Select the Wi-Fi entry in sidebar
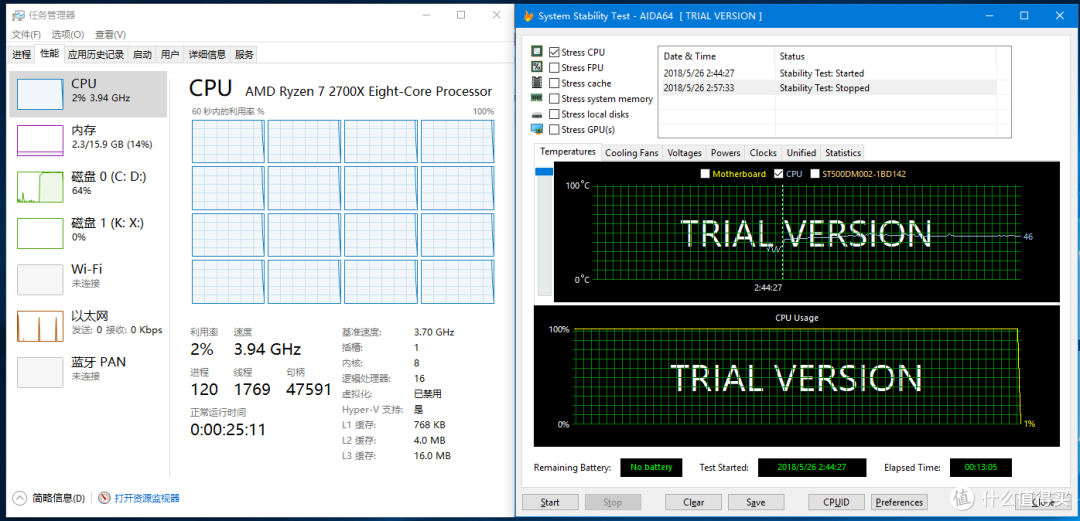1080x521 pixels. click(88, 278)
